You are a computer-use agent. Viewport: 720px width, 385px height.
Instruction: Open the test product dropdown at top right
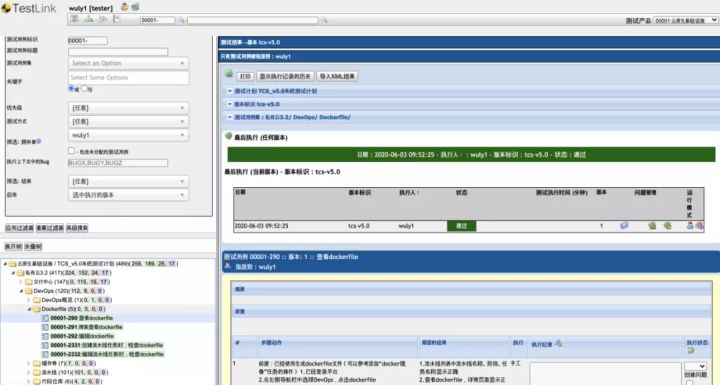(686, 20)
